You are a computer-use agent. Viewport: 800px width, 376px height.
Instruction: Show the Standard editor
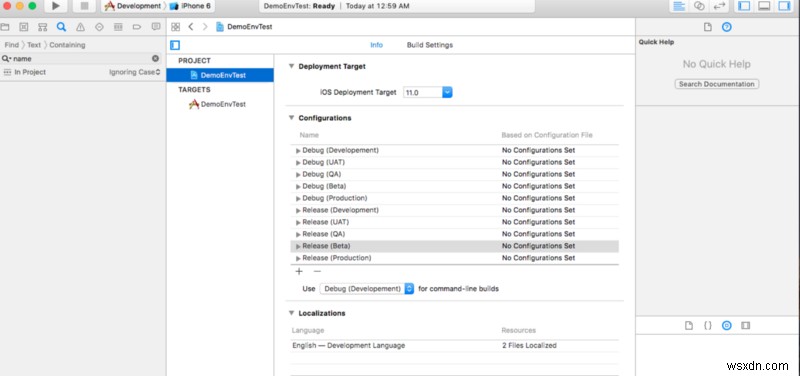click(679, 6)
